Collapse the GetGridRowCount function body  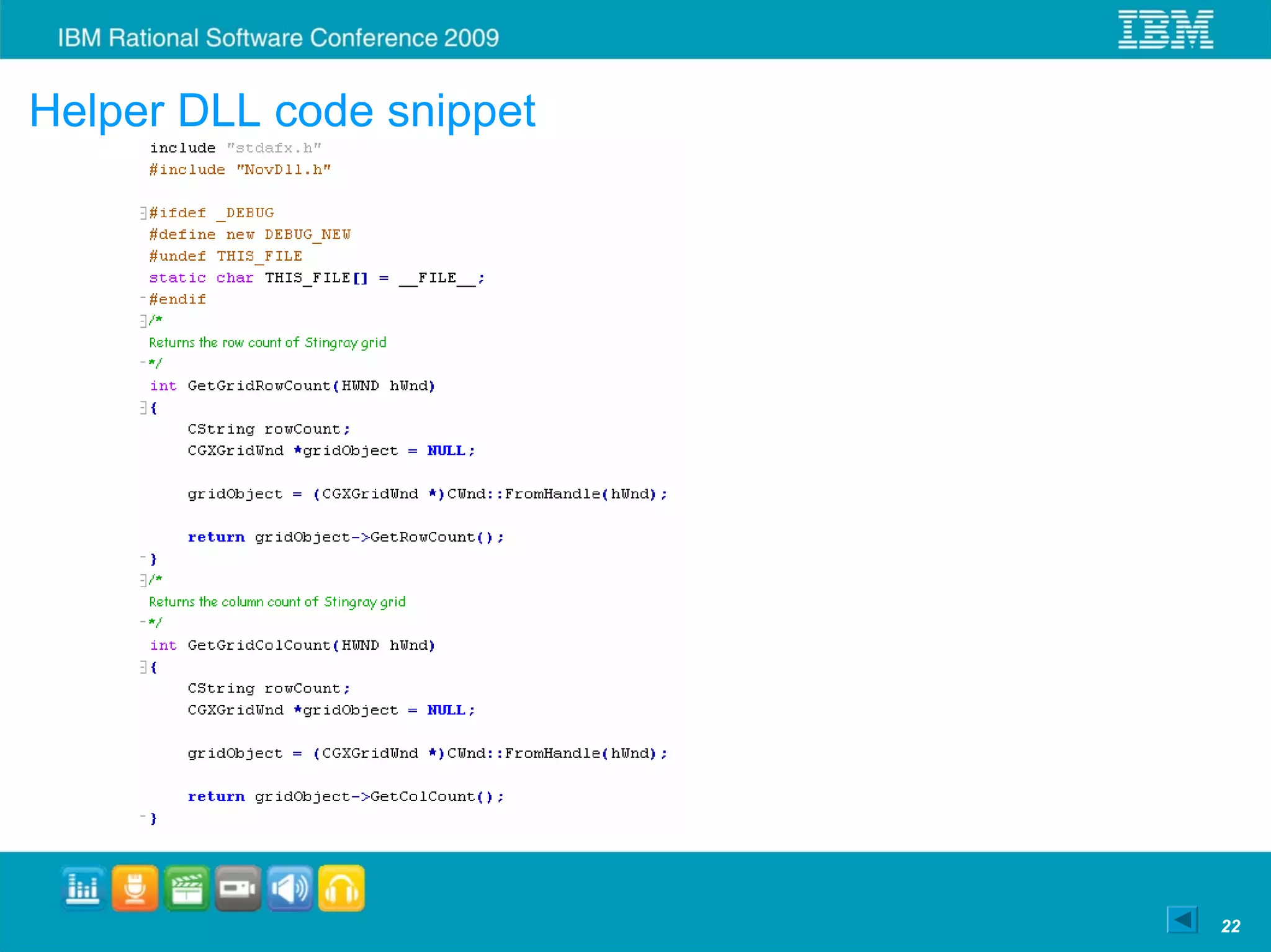143,407
